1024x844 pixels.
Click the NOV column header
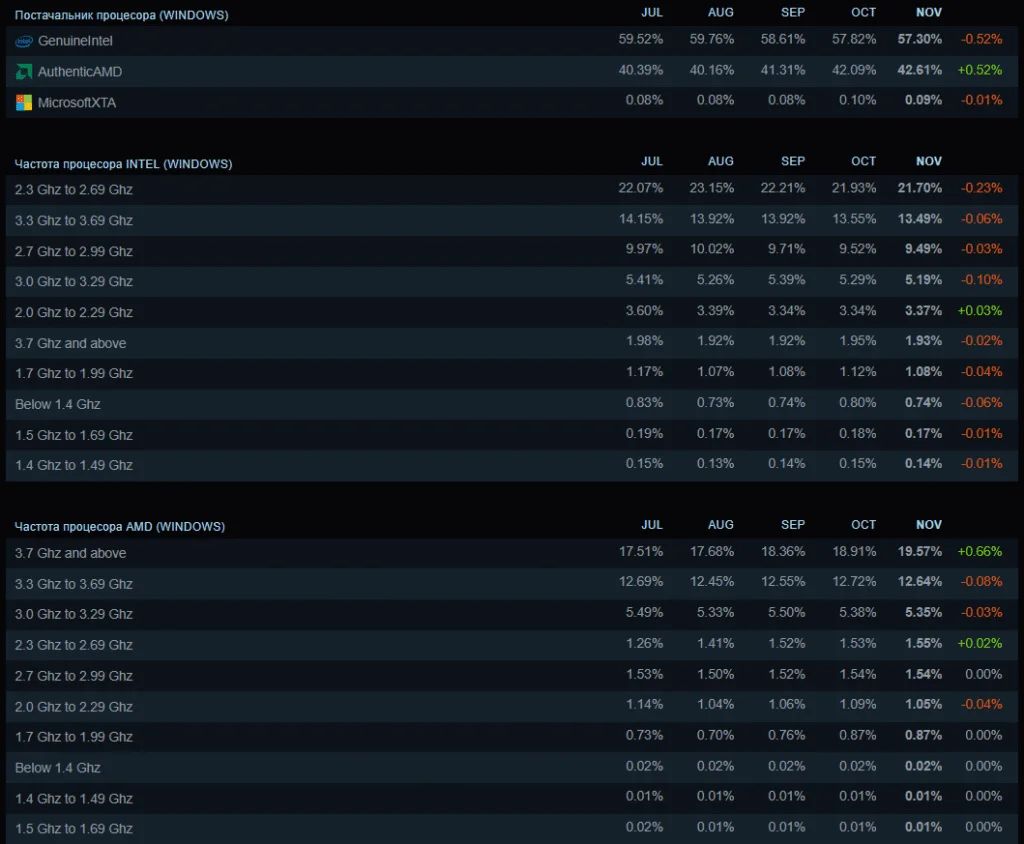pyautogui.click(x=928, y=12)
